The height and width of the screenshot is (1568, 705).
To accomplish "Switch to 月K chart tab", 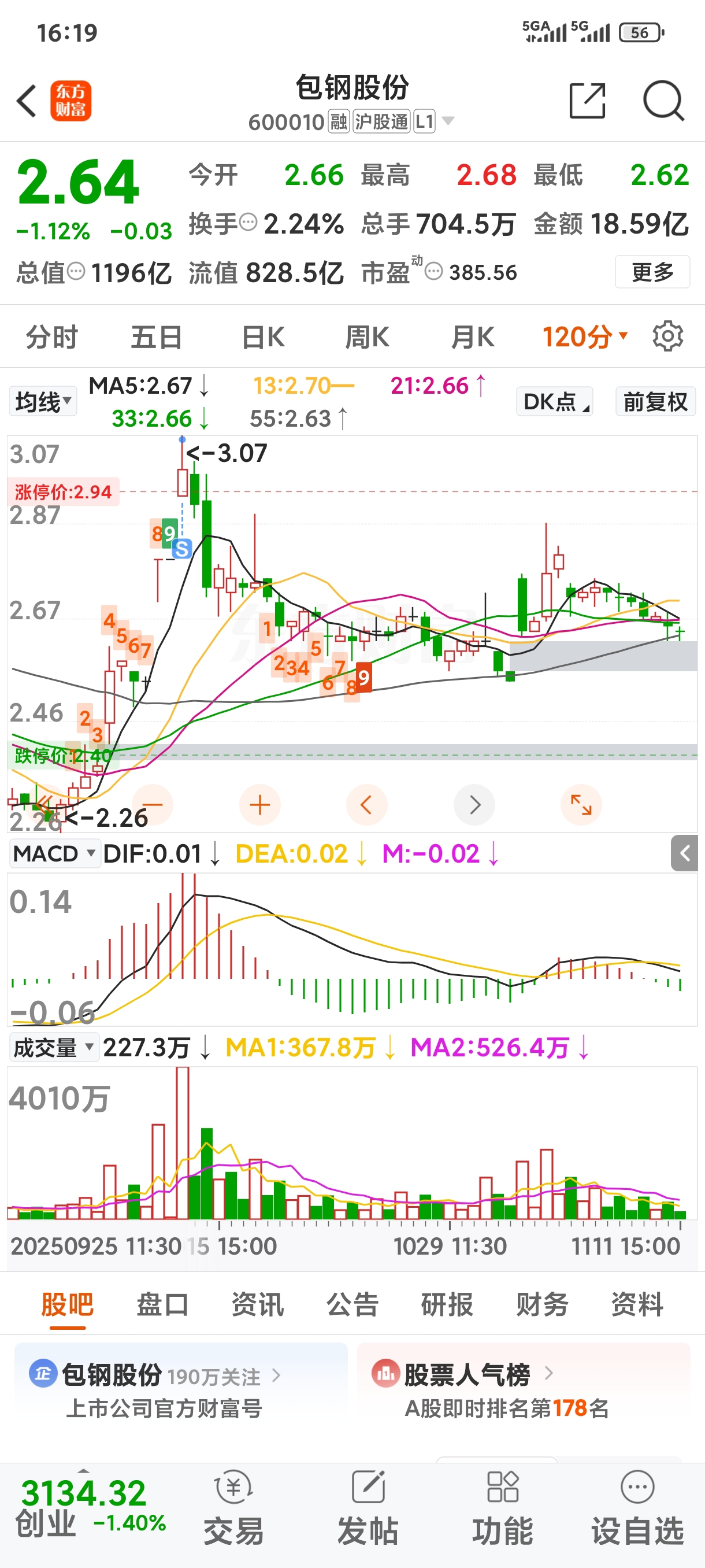I will (x=473, y=336).
